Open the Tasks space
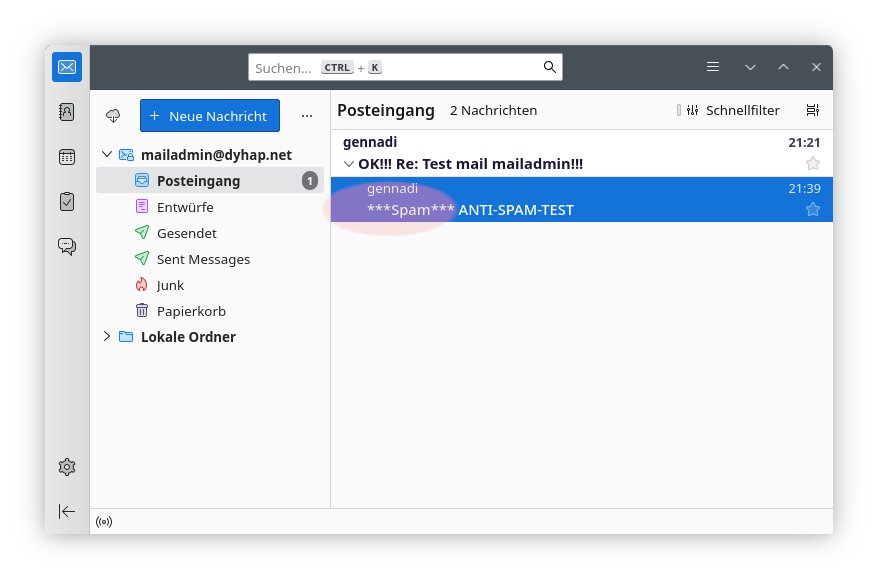 pos(67,201)
